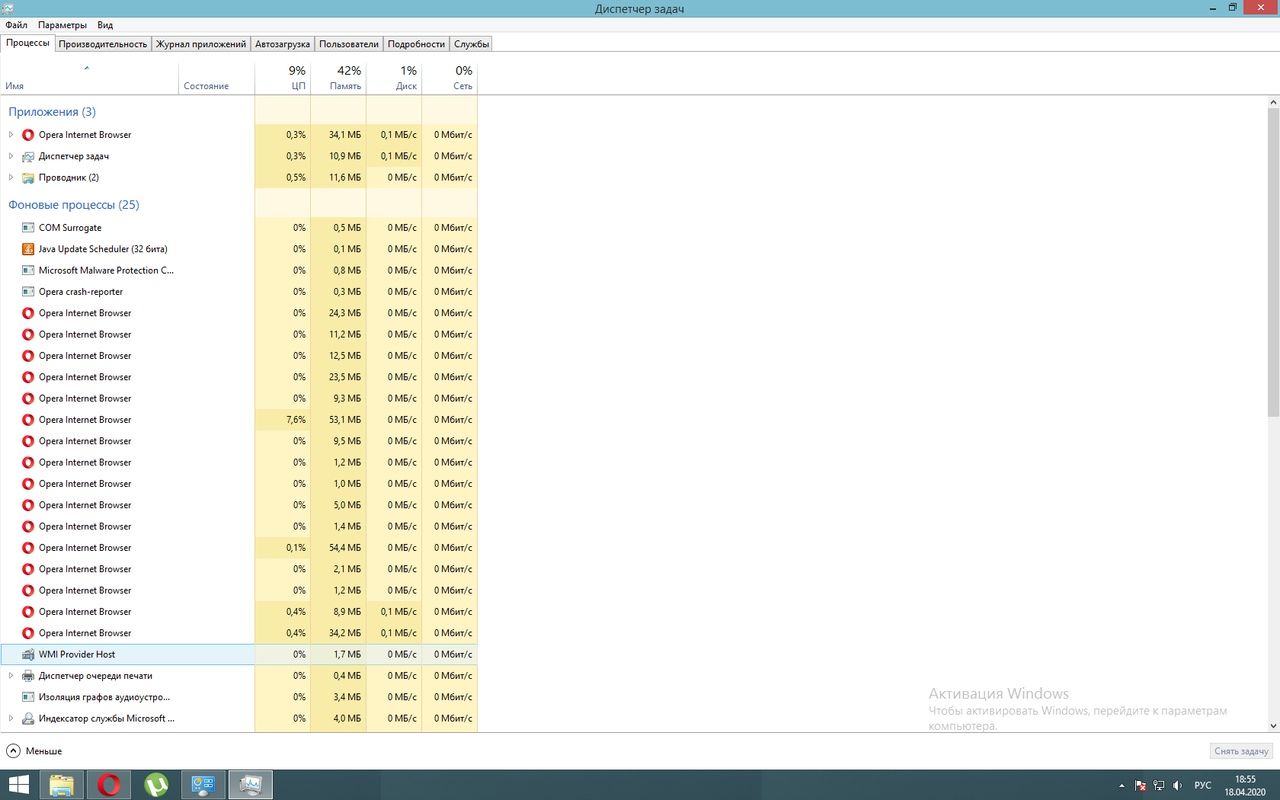This screenshot has width=1280, height=800.
Task: Click the Control Panel taskbar icon
Action: coord(203,785)
